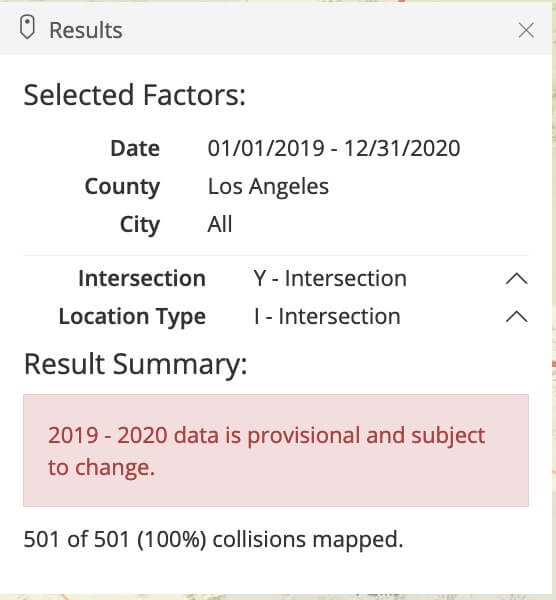Image resolution: width=556 pixels, height=600 pixels.
Task: Click the Intersection factor label
Action: point(142,278)
